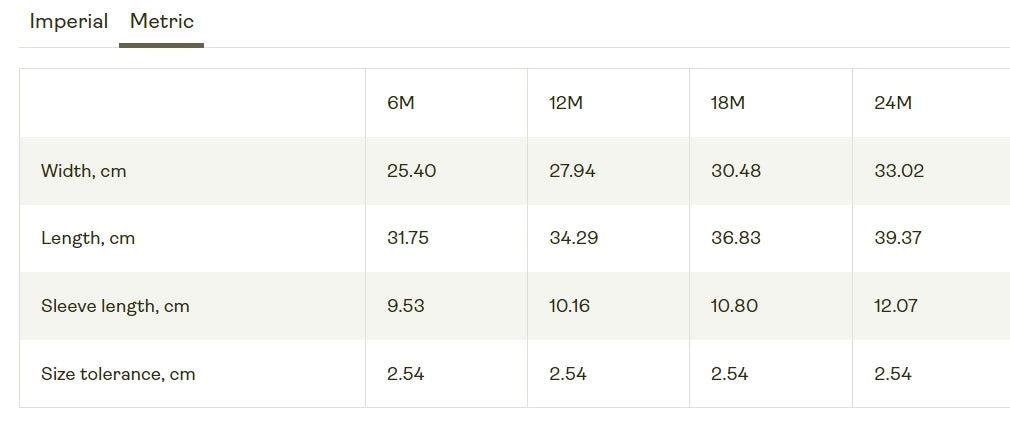Select the Size tolerance, cm row label
The image size is (1010, 432).
tap(118, 374)
